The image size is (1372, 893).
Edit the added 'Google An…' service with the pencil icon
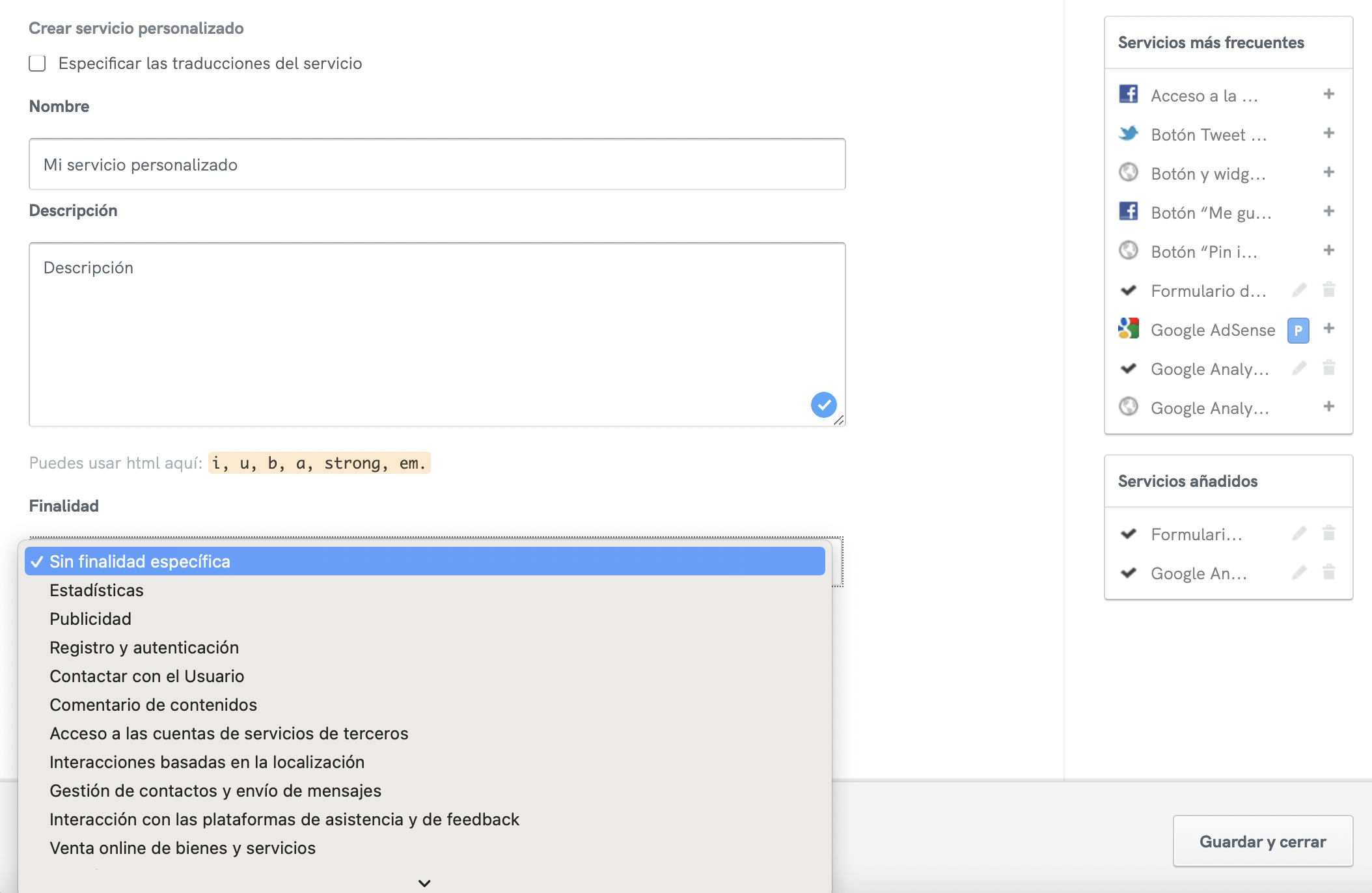tap(1299, 573)
